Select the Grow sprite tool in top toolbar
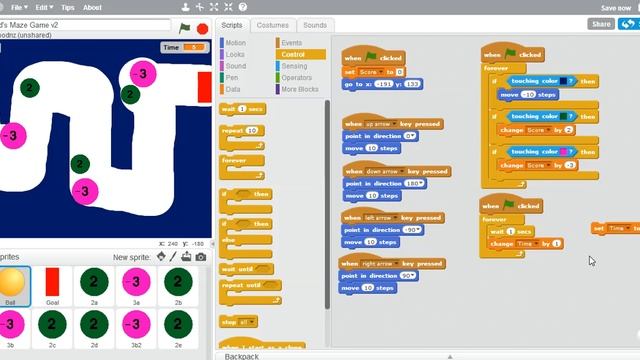 pos(214,7)
